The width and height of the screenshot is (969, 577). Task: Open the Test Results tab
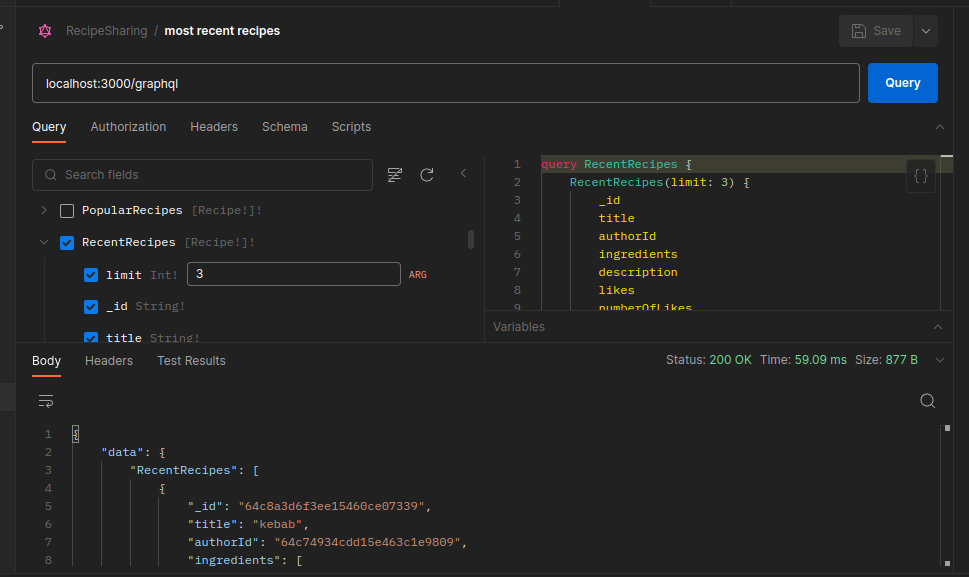pyautogui.click(x=191, y=361)
